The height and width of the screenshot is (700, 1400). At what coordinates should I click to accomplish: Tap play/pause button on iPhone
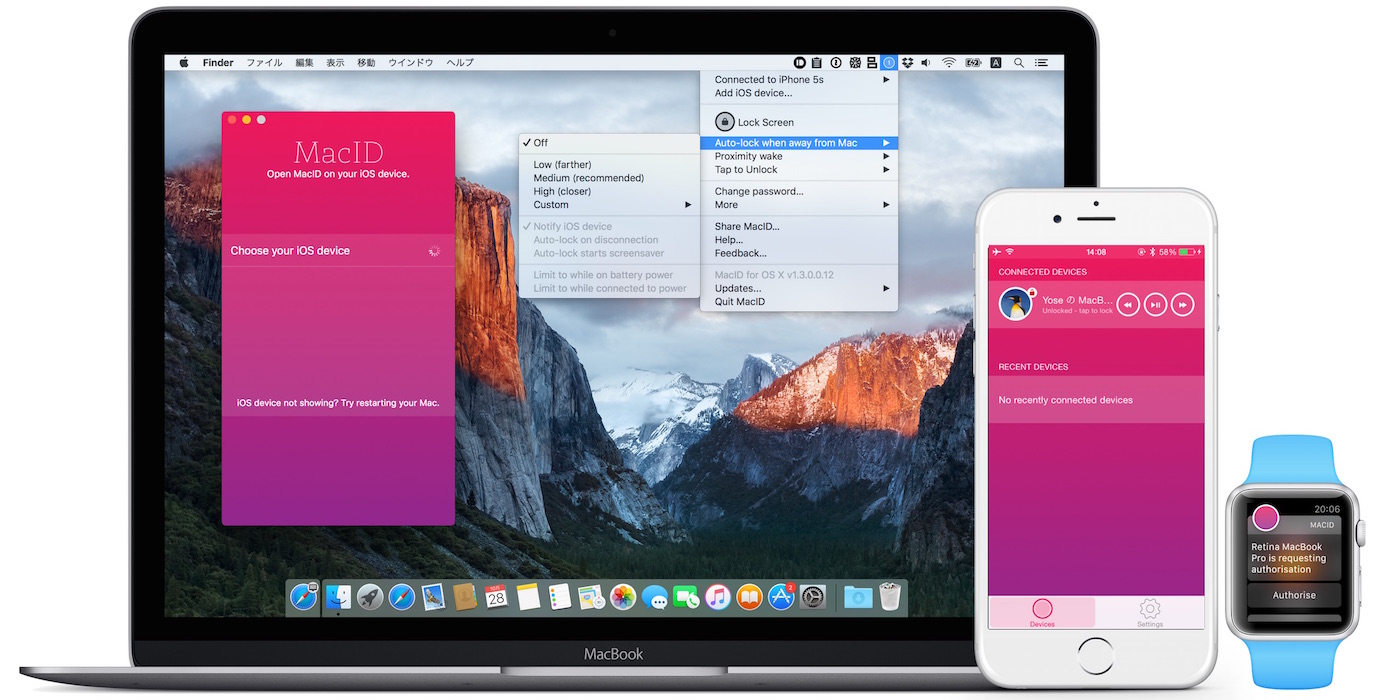point(1155,305)
